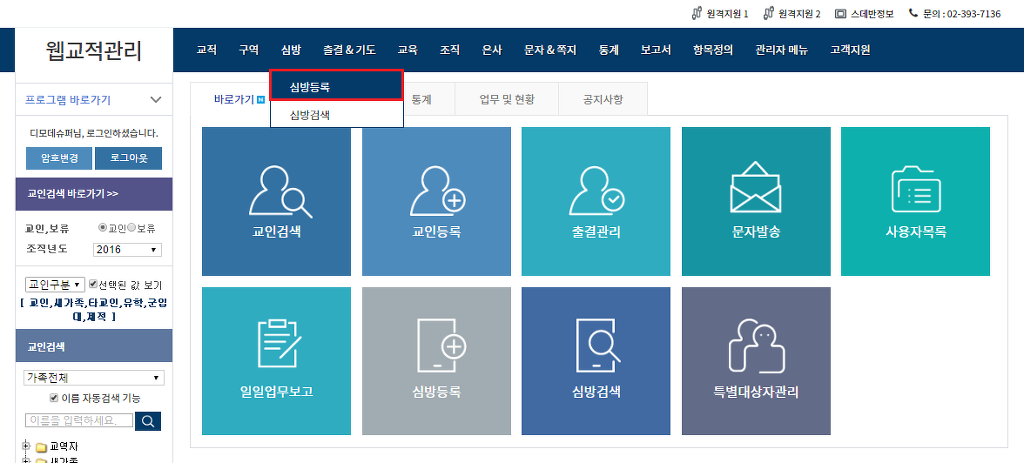This screenshot has height=463, width=1024.
Task: Open the 항목정의 menu
Action: tap(713, 50)
